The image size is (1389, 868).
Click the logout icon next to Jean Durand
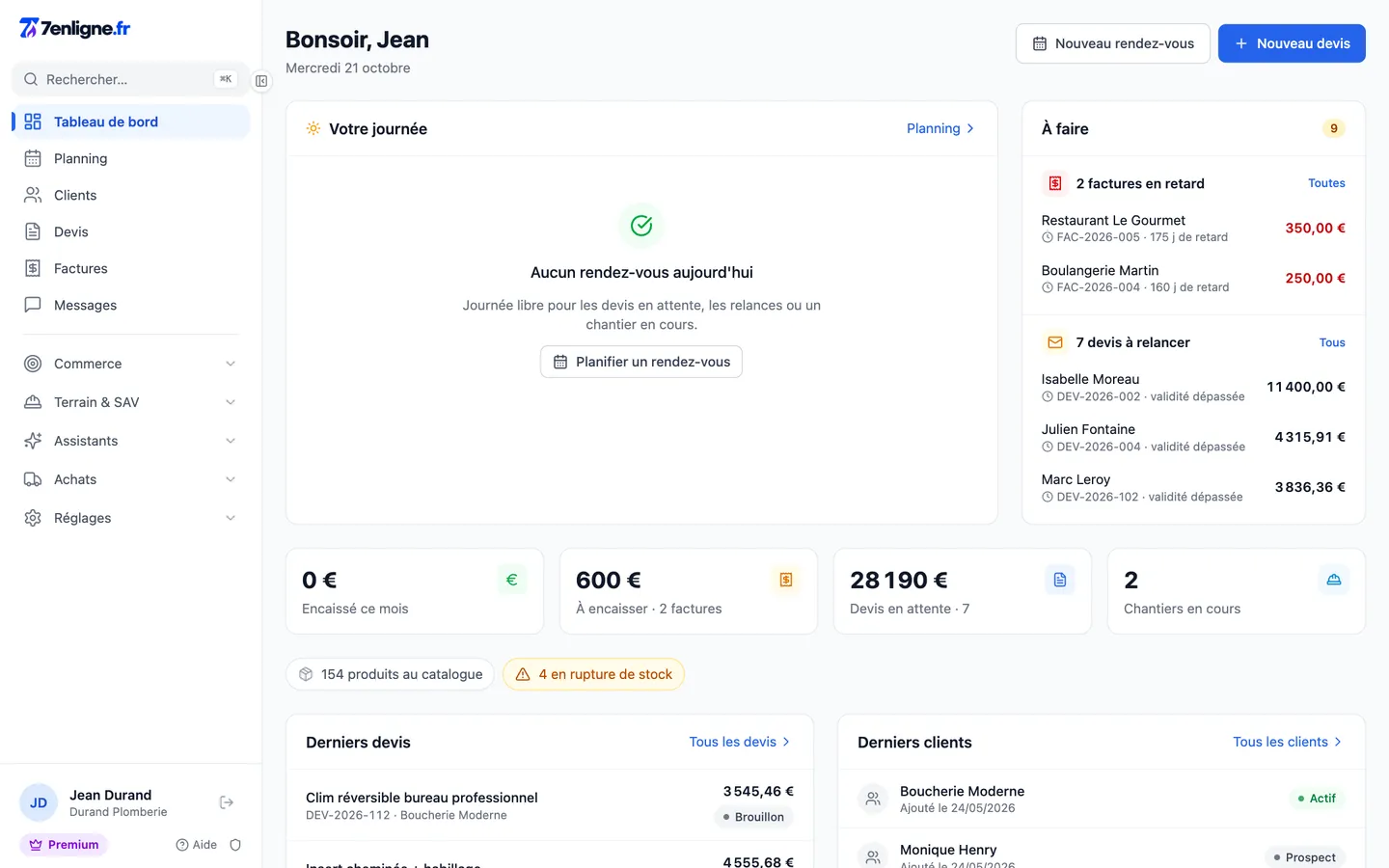point(227,802)
